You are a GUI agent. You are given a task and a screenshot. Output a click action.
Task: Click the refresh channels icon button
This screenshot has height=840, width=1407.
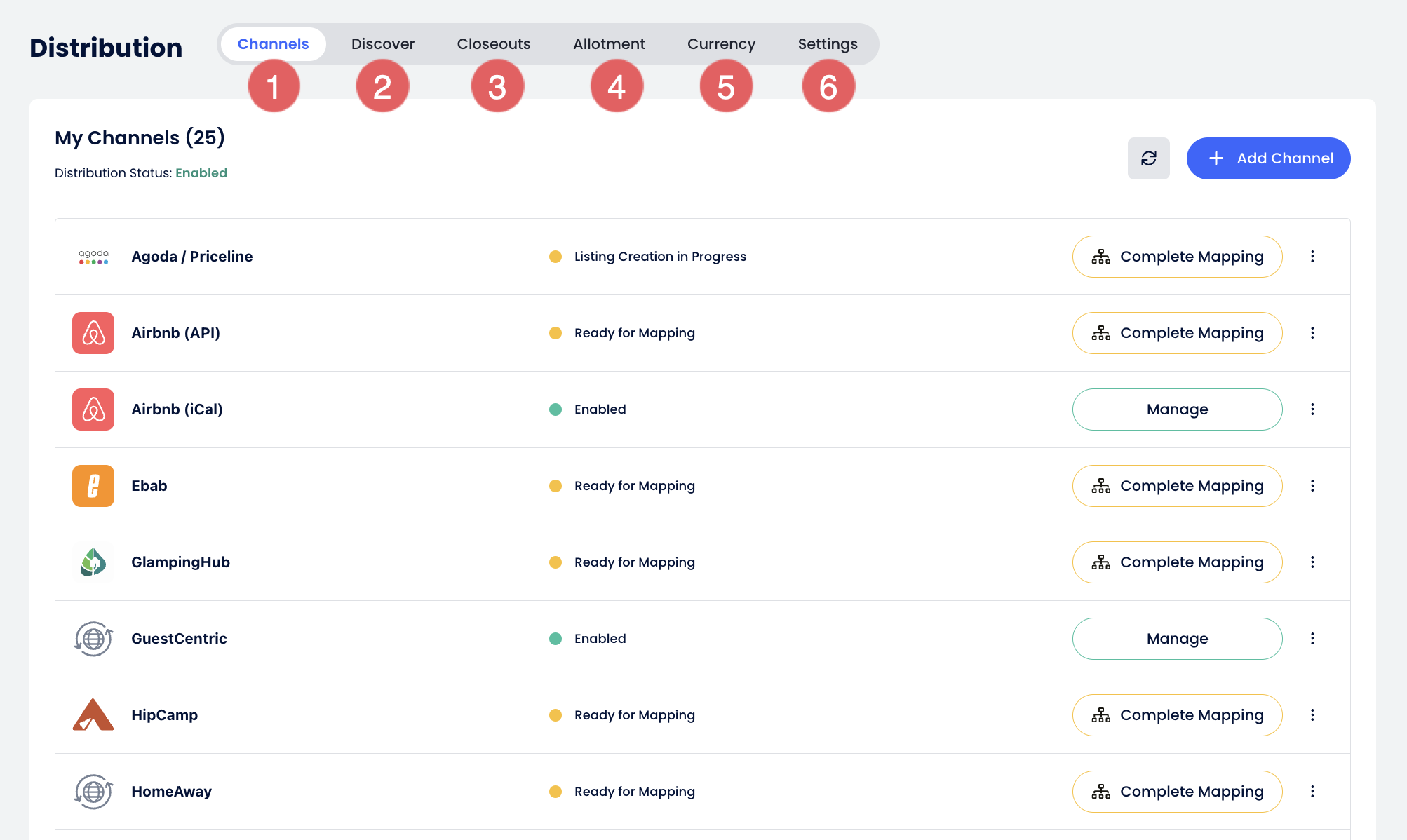[1148, 158]
